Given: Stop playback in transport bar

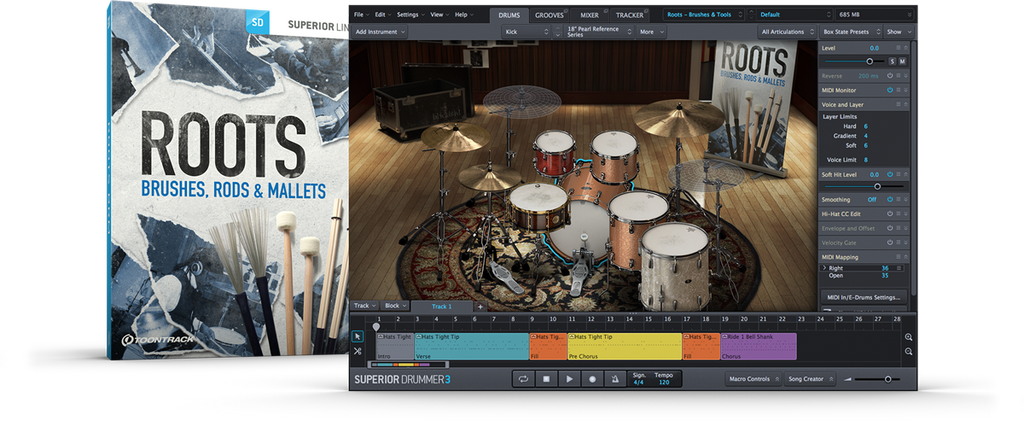Looking at the screenshot, I should (x=546, y=379).
